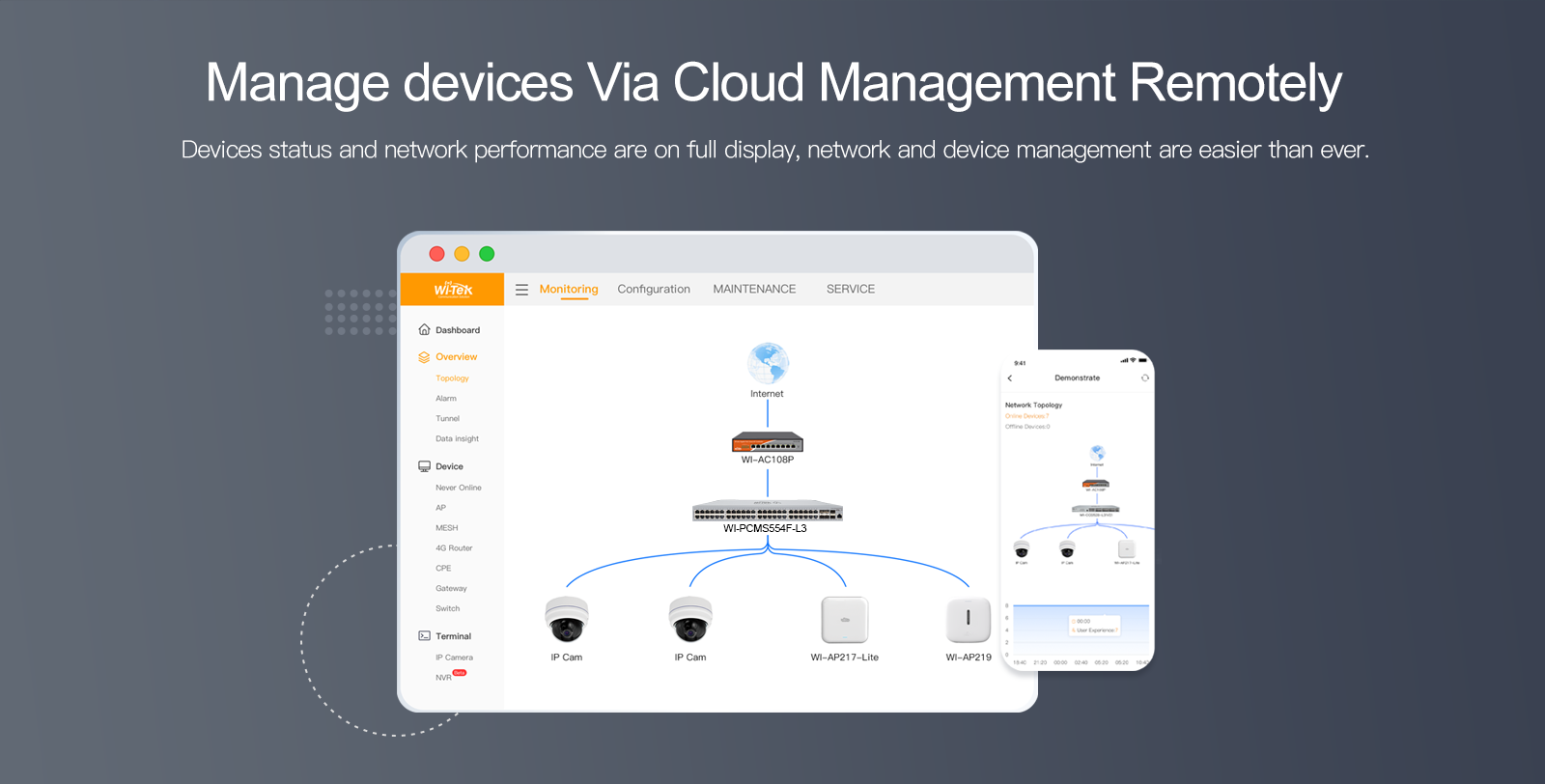Open Alarm under Overview
The height and width of the screenshot is (784, 1545).
point(446,399)
